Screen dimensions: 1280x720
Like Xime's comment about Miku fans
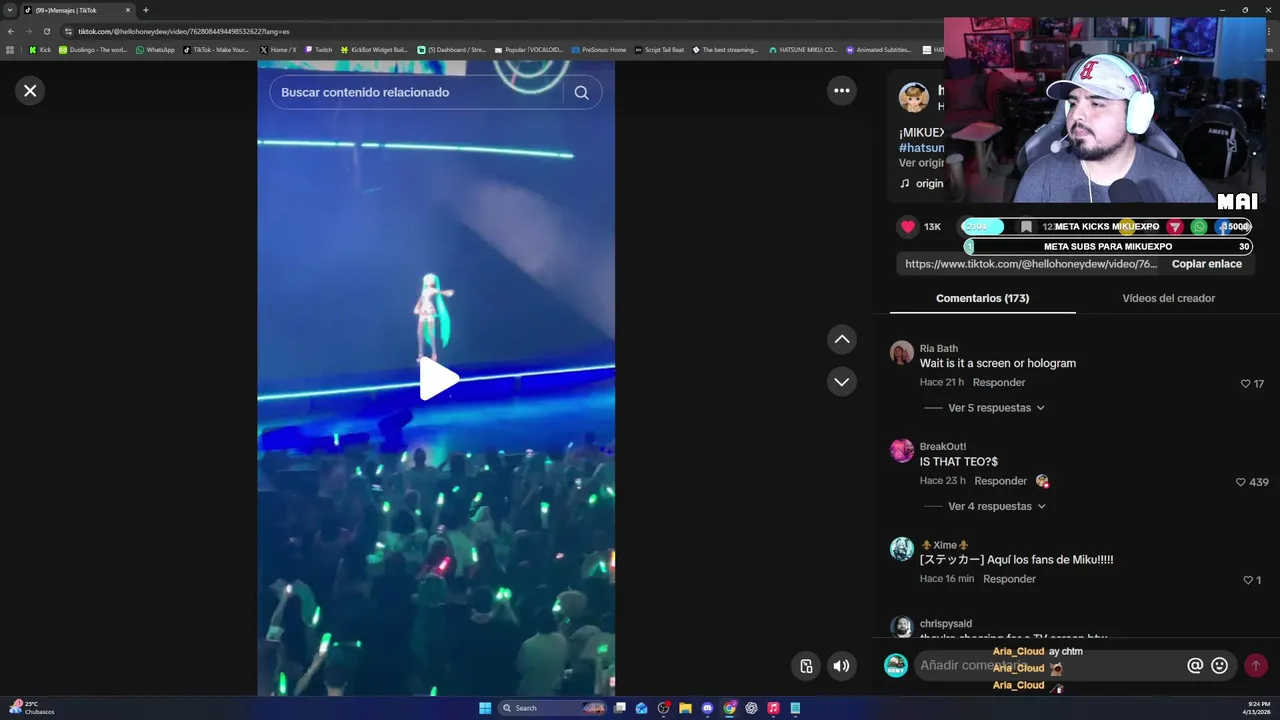coord(1248,580)
